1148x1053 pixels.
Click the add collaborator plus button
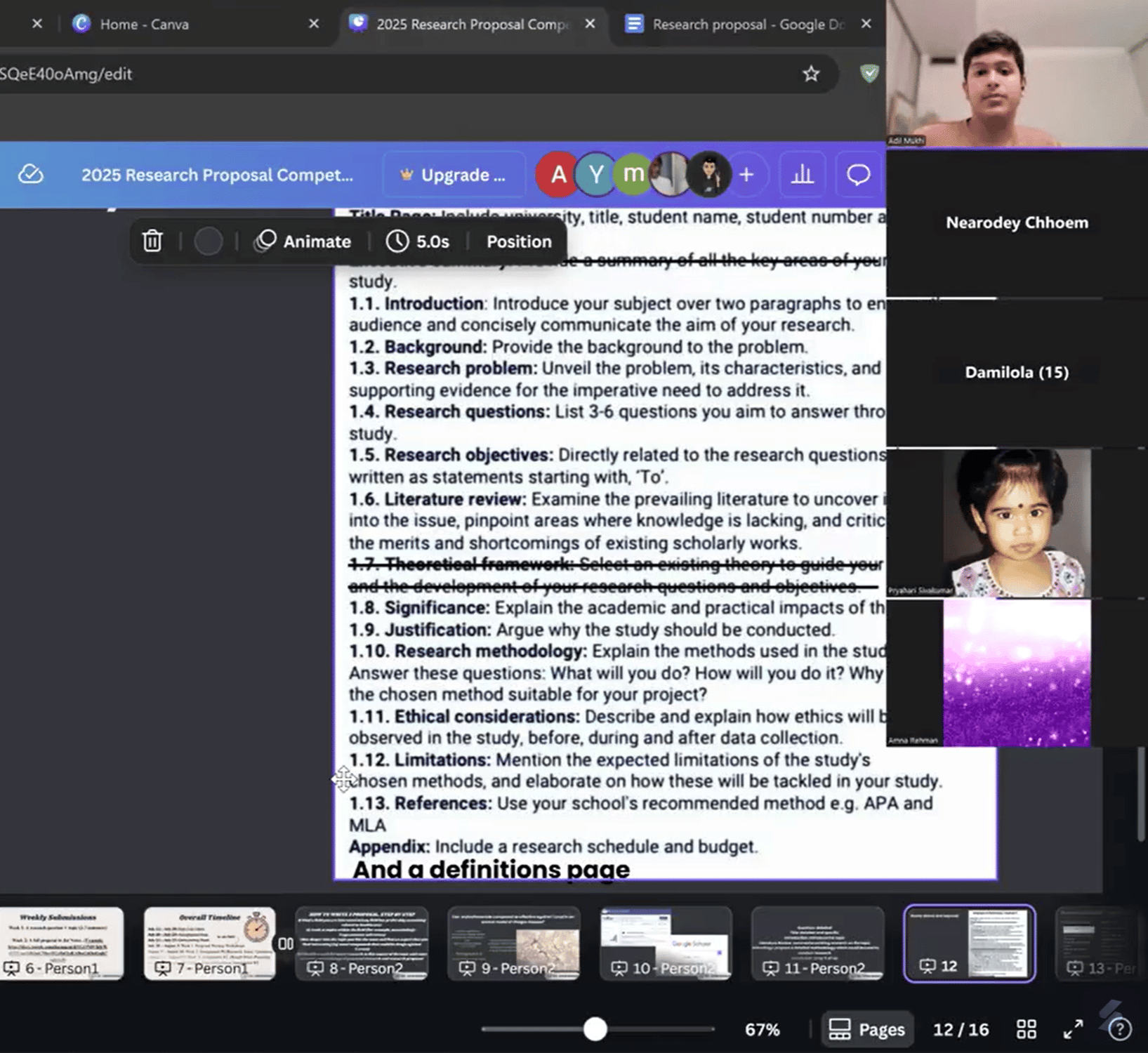[x=746, y=174]
